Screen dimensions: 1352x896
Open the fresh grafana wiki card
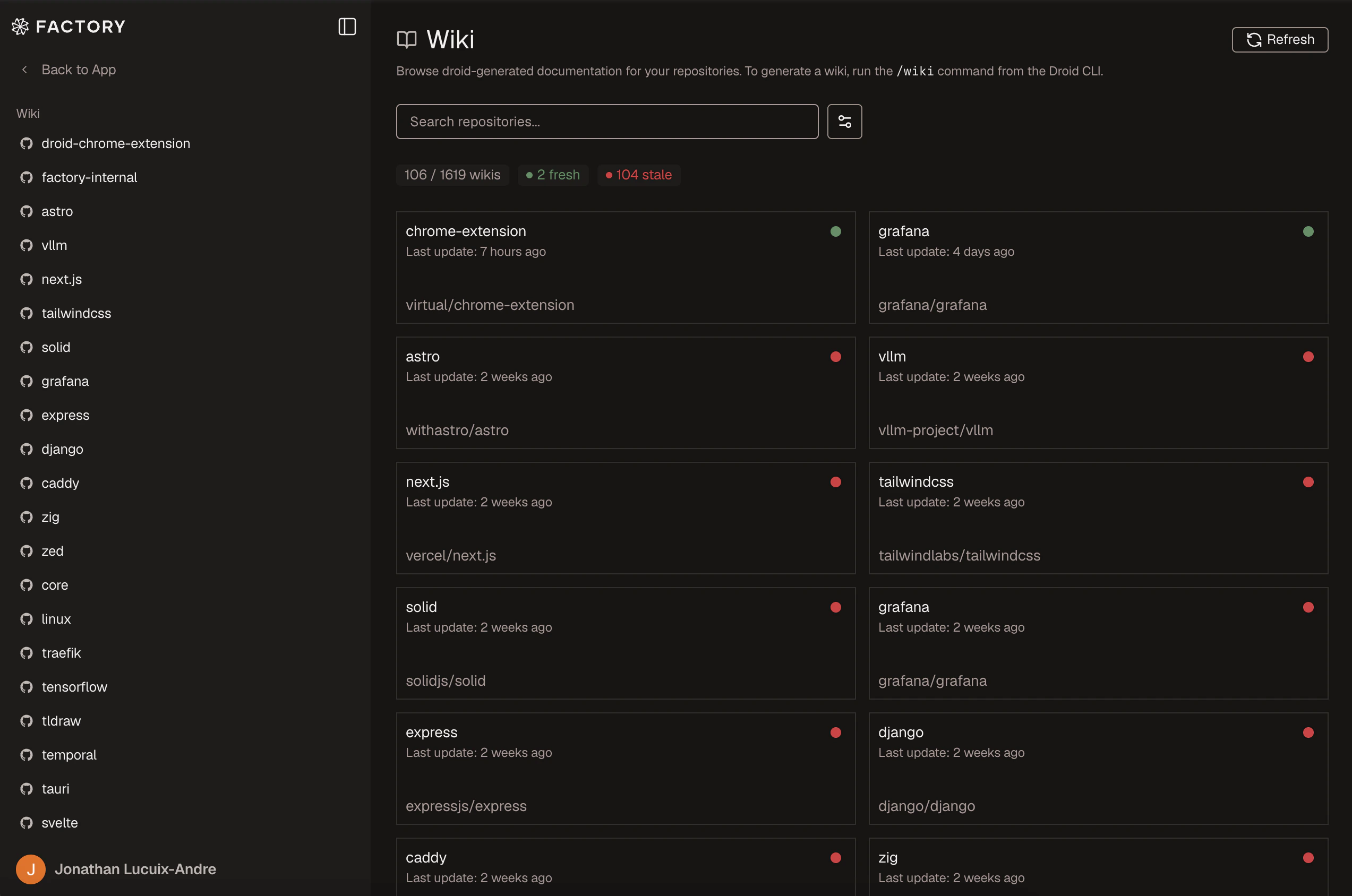(x=1098, y=268)
